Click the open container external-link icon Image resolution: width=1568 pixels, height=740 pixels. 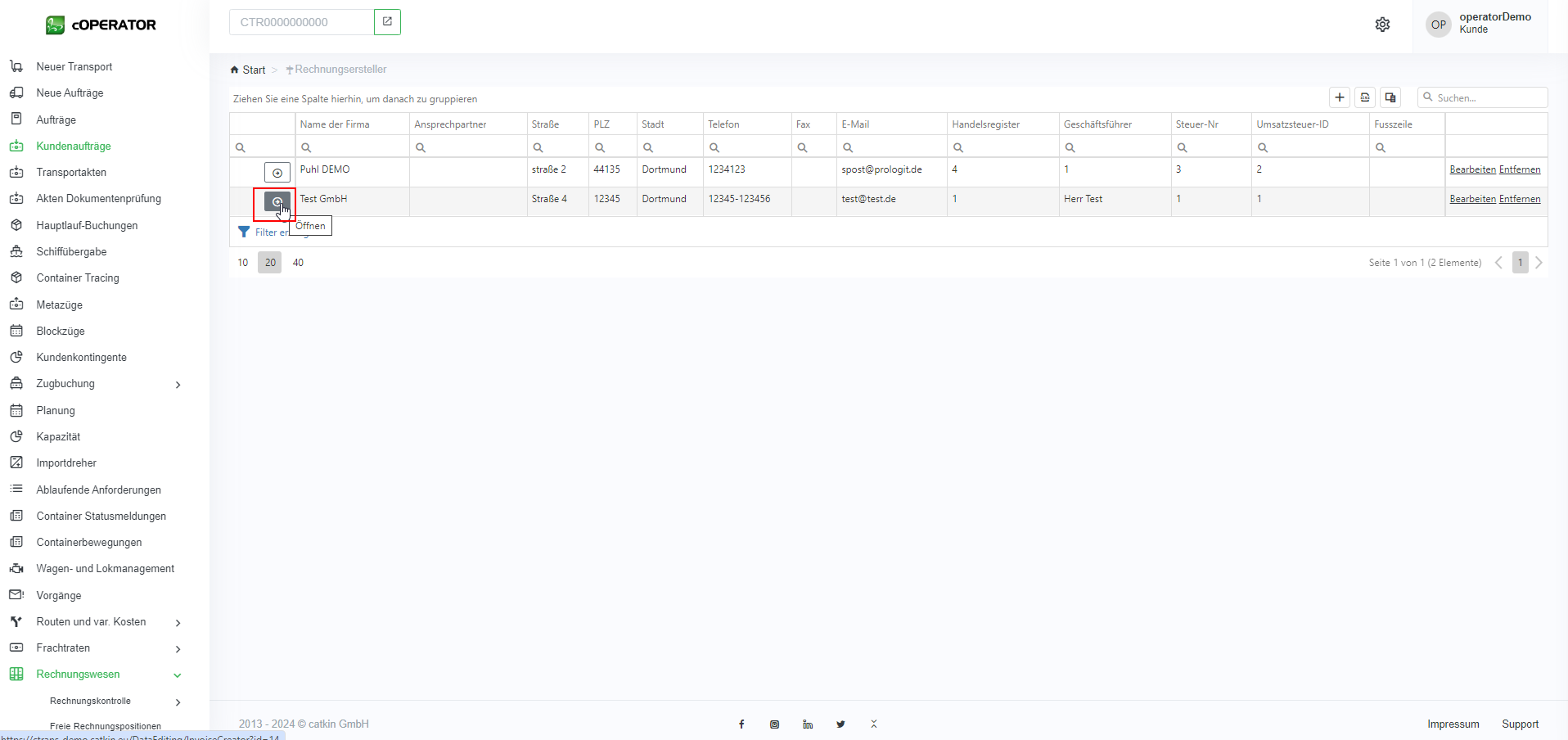tap(387, 22)
